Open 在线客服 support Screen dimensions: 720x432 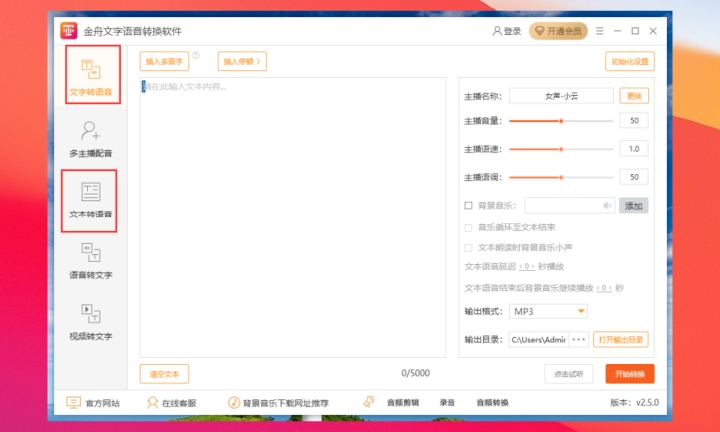[171, 403]
